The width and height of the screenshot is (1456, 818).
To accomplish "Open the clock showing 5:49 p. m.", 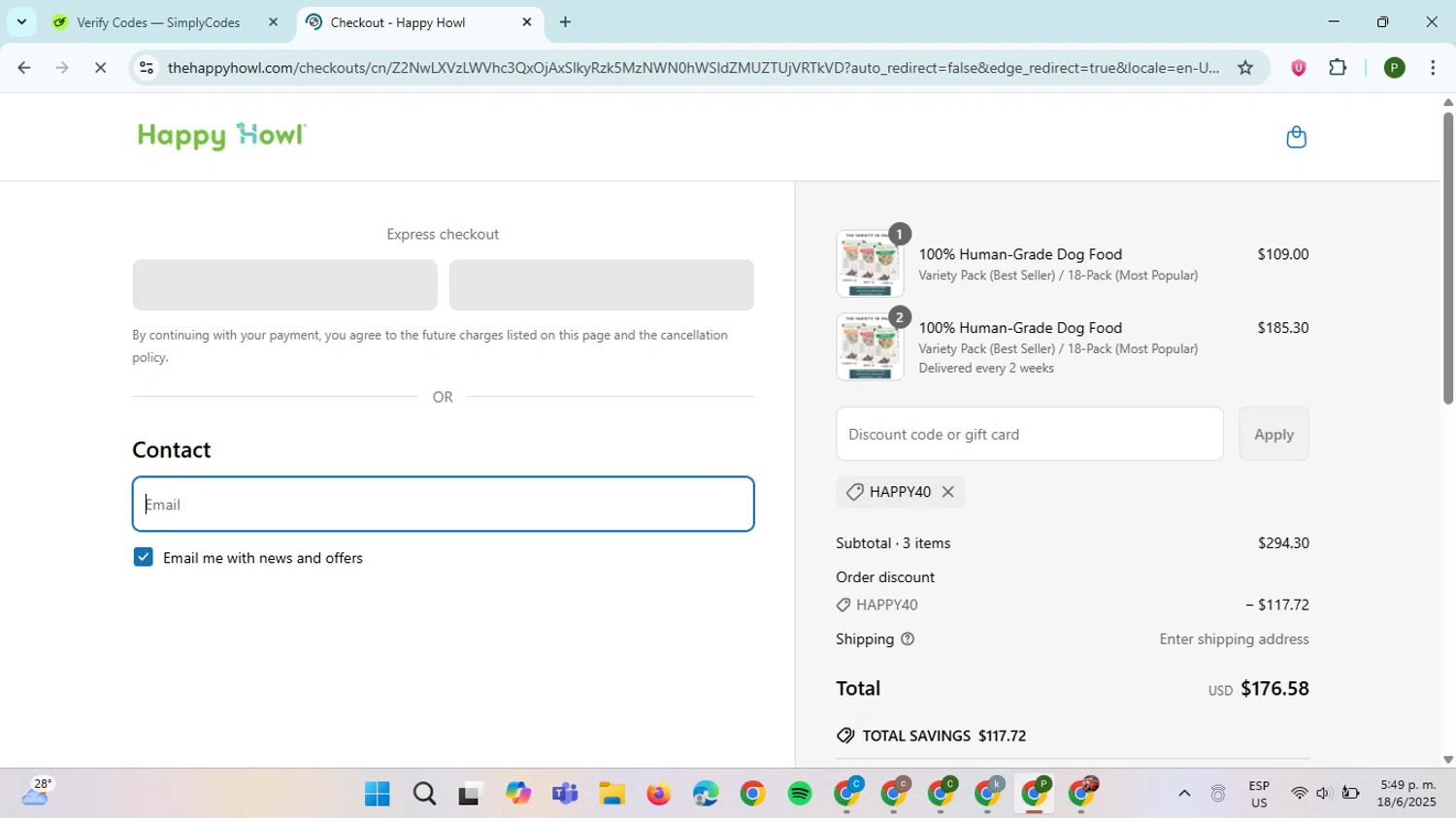I will tap(1406, 794).
